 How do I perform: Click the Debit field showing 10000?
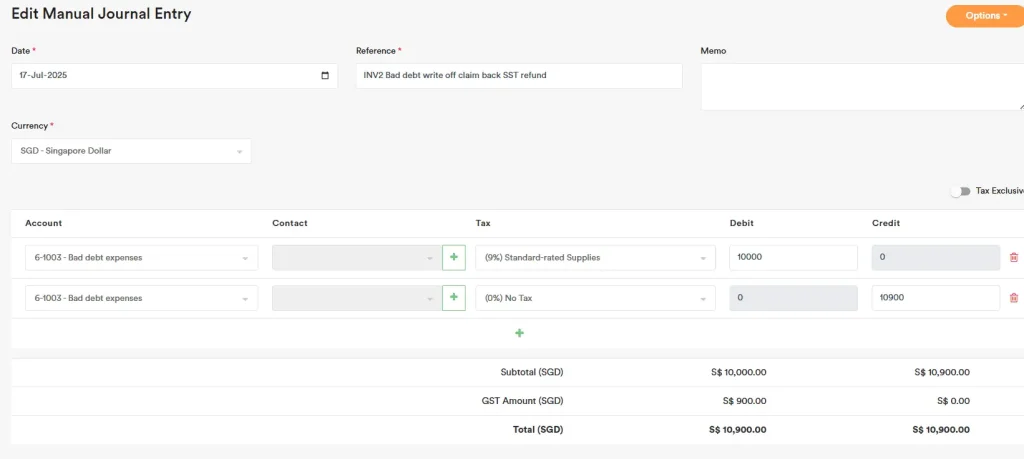(x=793, y=258)
